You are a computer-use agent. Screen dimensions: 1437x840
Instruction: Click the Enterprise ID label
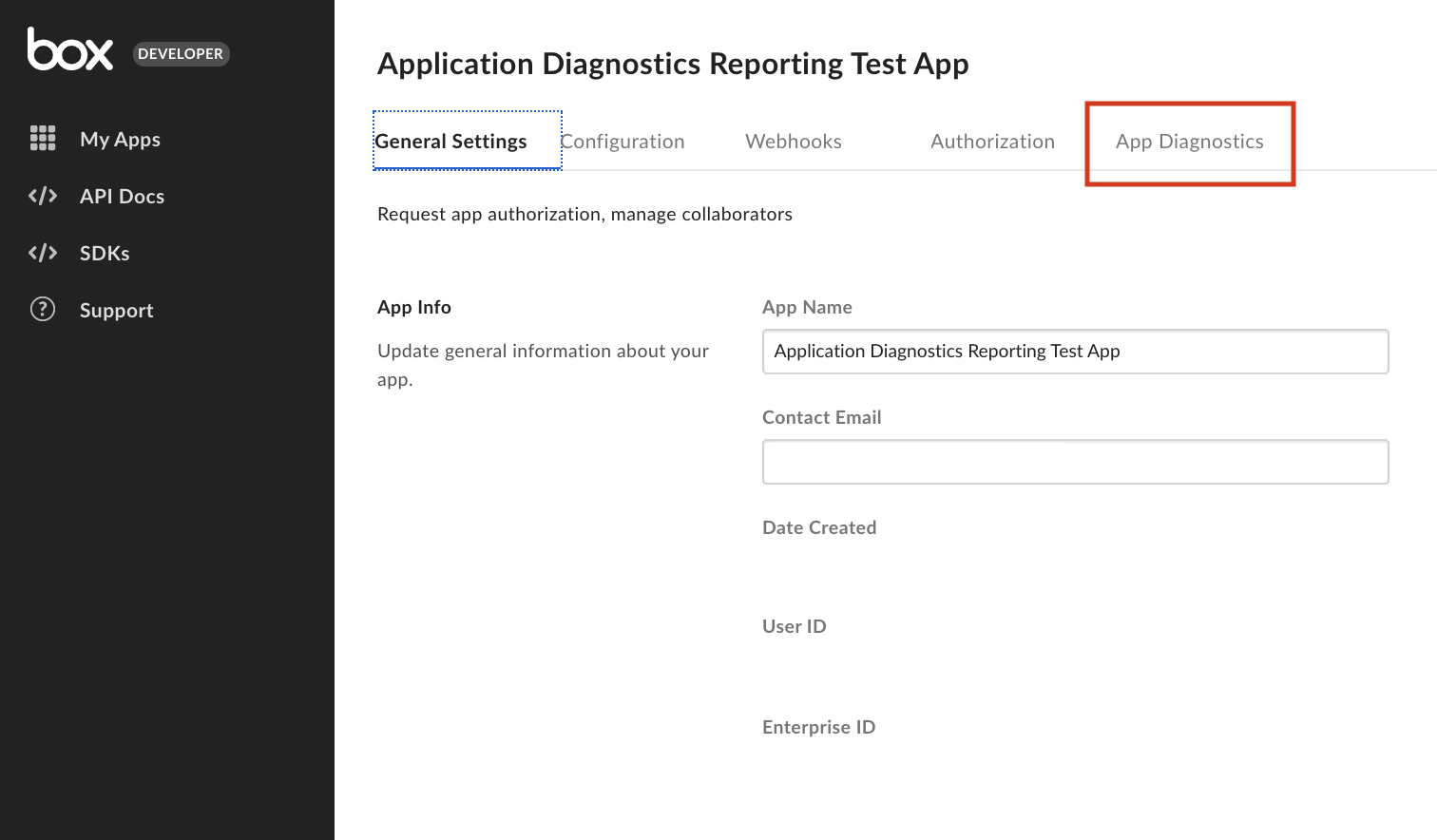[x=819, y=727]
